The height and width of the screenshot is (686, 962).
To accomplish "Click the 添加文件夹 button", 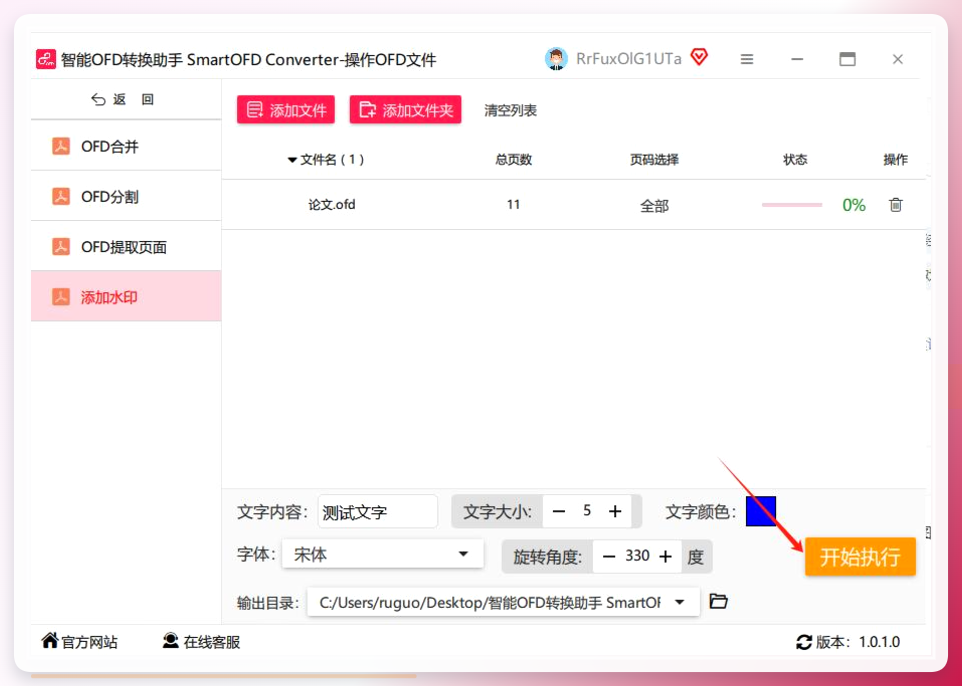I will (406, 110).
